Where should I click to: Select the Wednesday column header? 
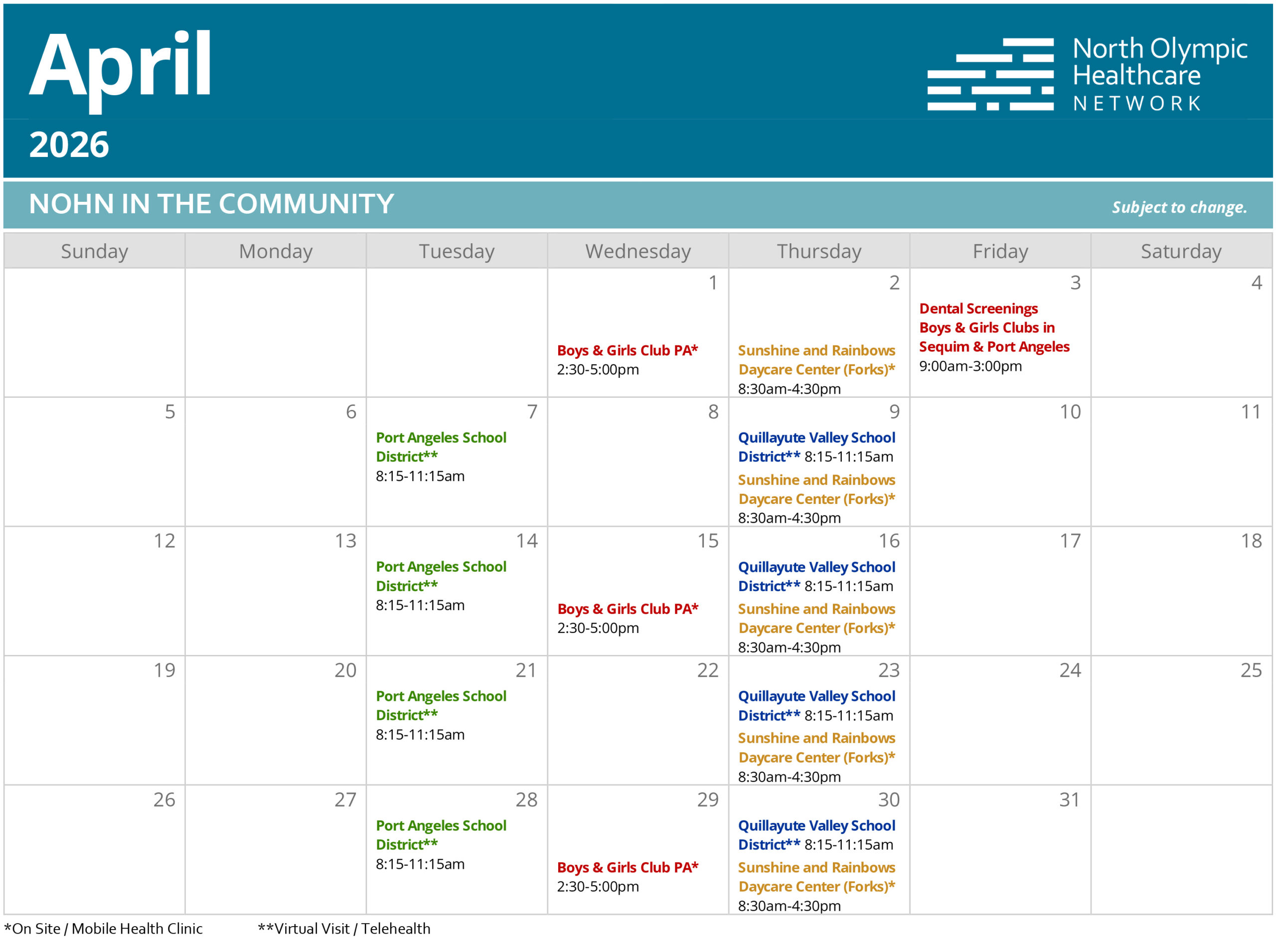pos(638,251)
